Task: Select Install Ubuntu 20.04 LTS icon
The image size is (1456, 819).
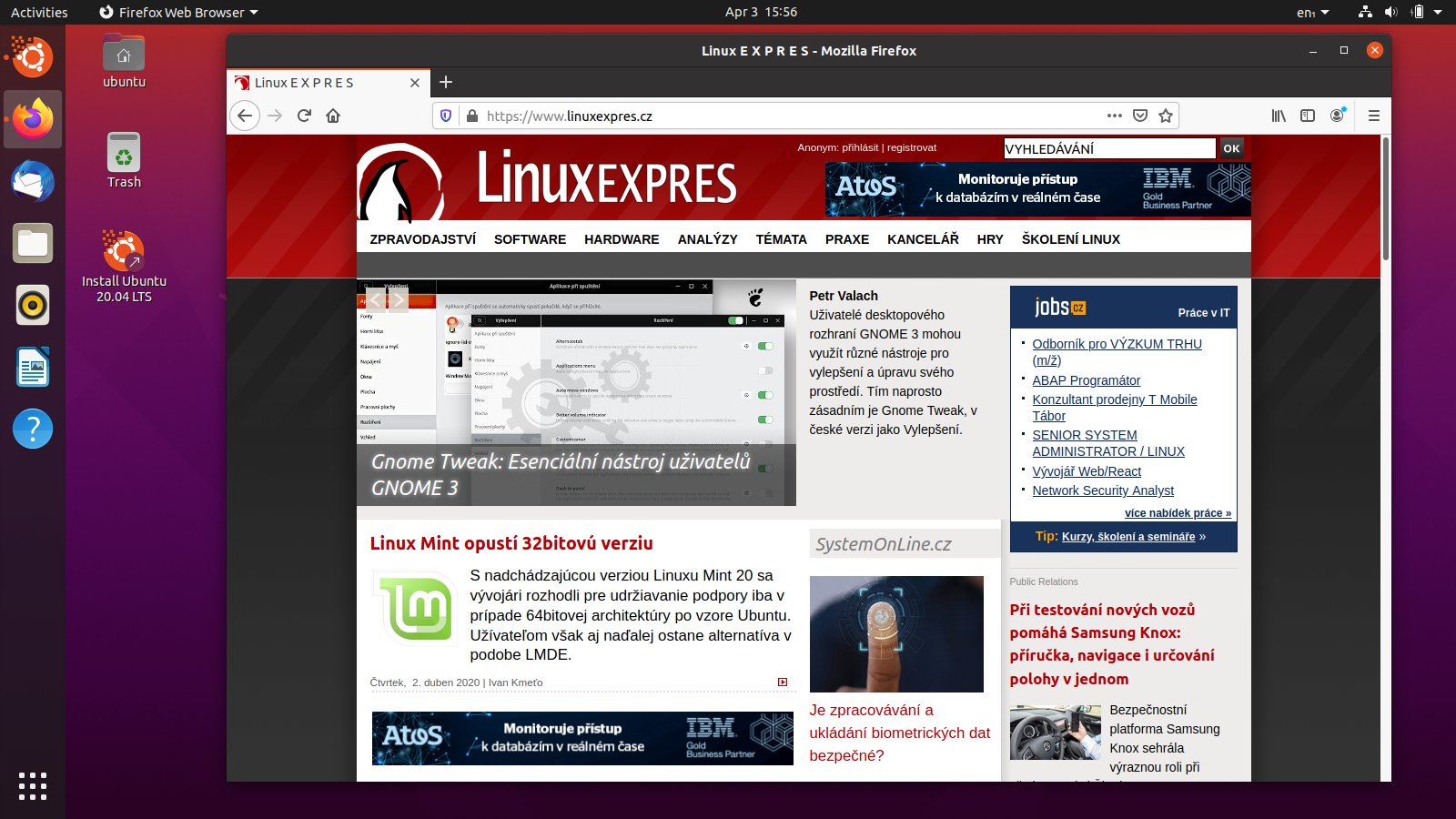Action: pos(124,266)
